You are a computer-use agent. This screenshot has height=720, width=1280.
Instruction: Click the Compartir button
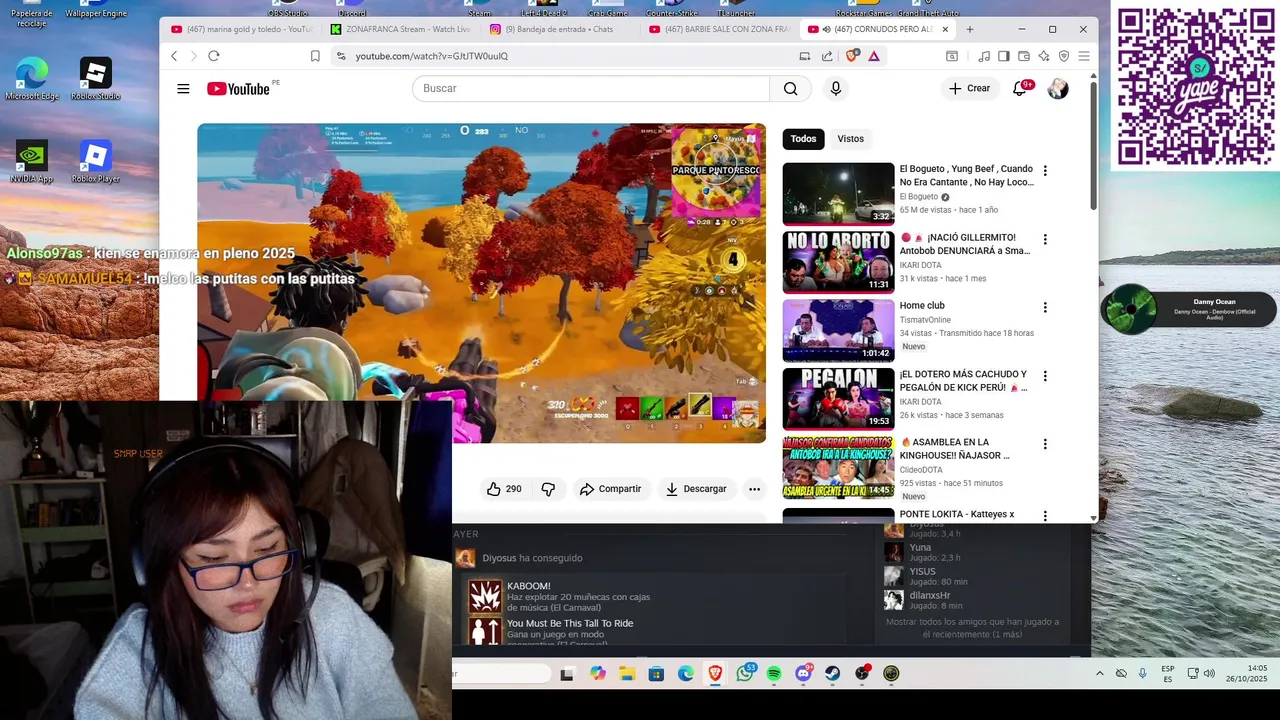610,489
